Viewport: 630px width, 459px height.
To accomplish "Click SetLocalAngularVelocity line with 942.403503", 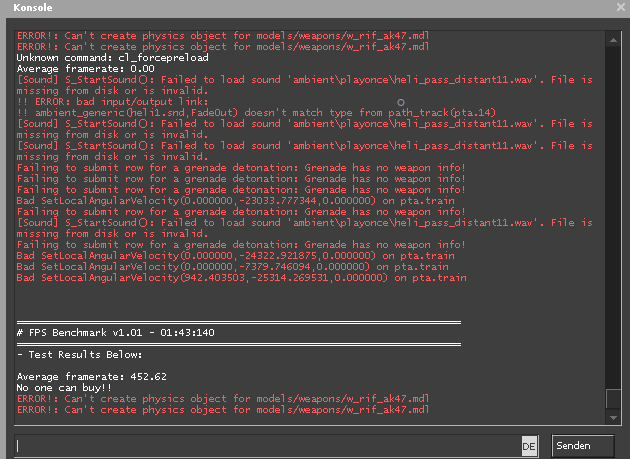I will (241, 278).
